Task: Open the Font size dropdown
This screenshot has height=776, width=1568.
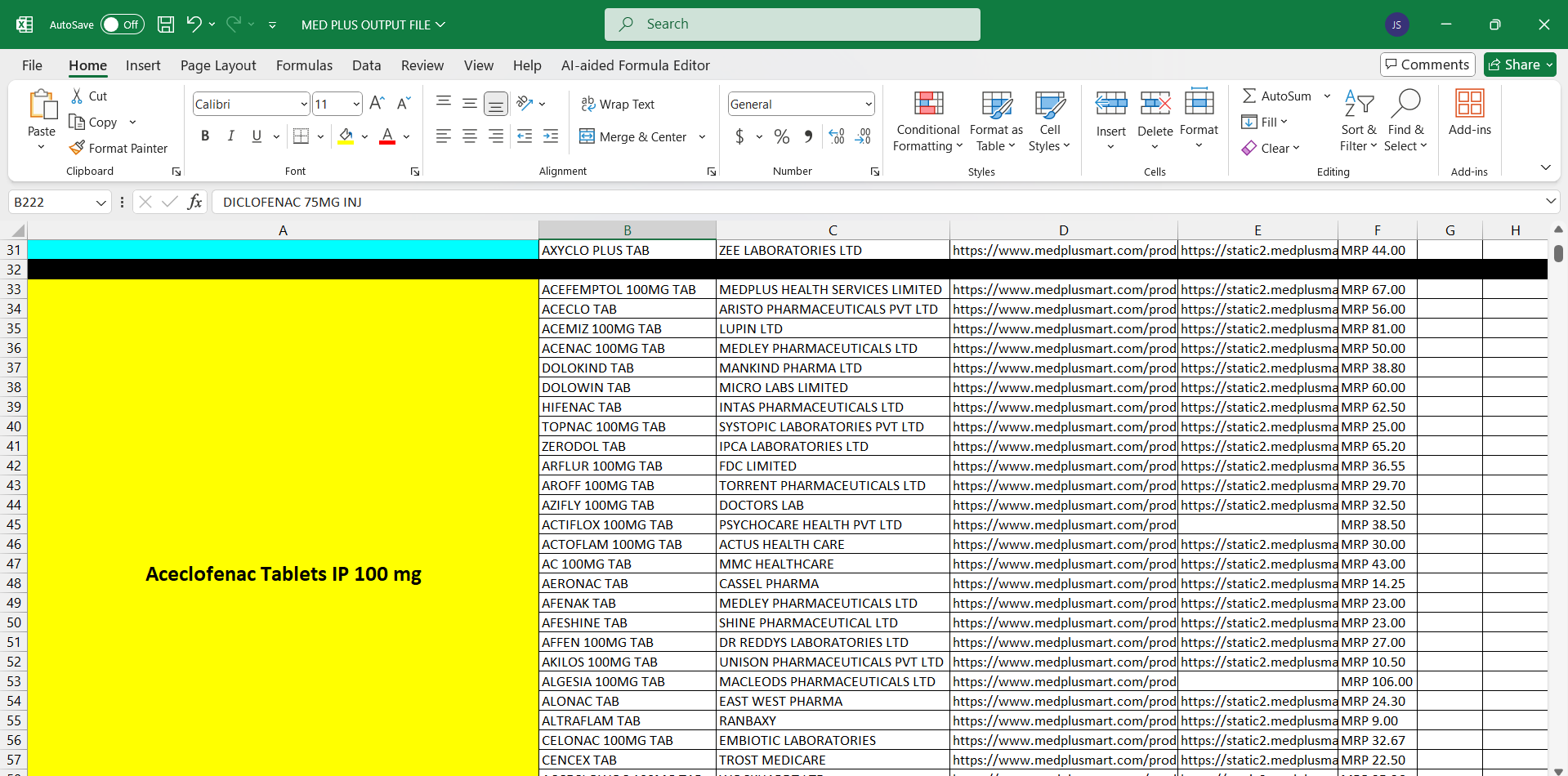Action: [x=356, y=105]
